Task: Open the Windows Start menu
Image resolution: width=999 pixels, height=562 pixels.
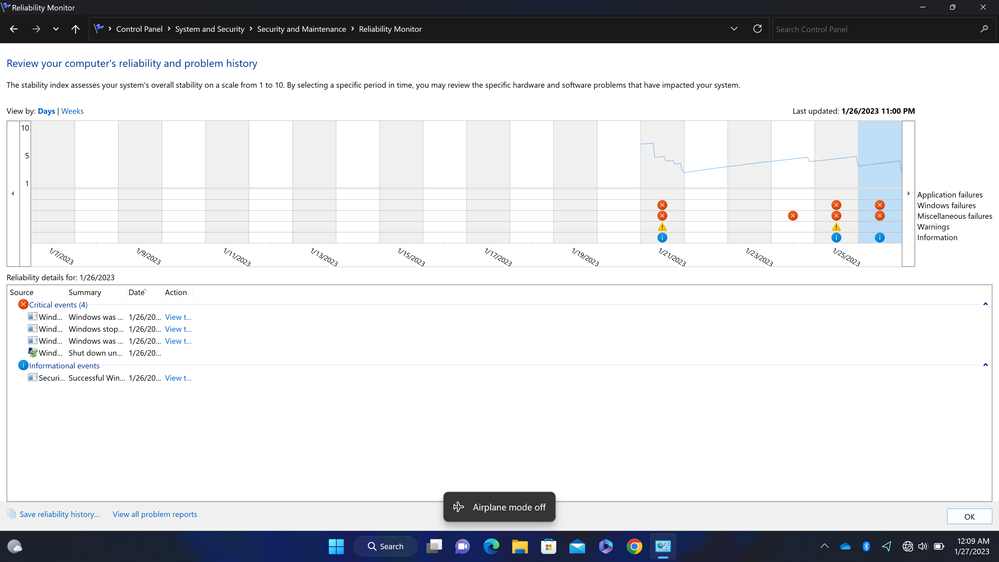Action: 336,546
